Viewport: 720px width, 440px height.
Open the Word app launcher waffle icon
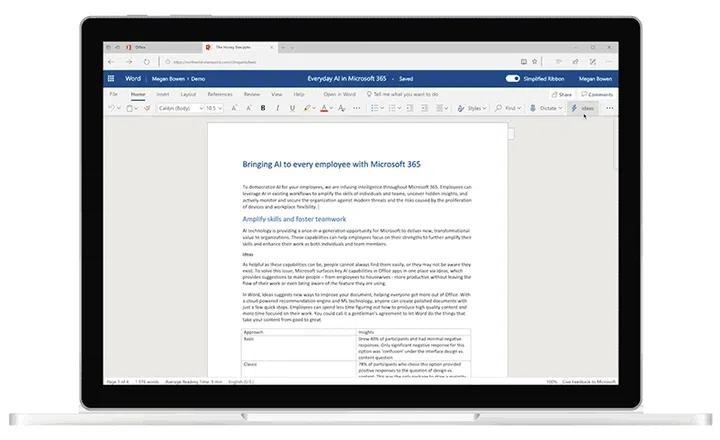pyautogui.click(x=110, y=78)
